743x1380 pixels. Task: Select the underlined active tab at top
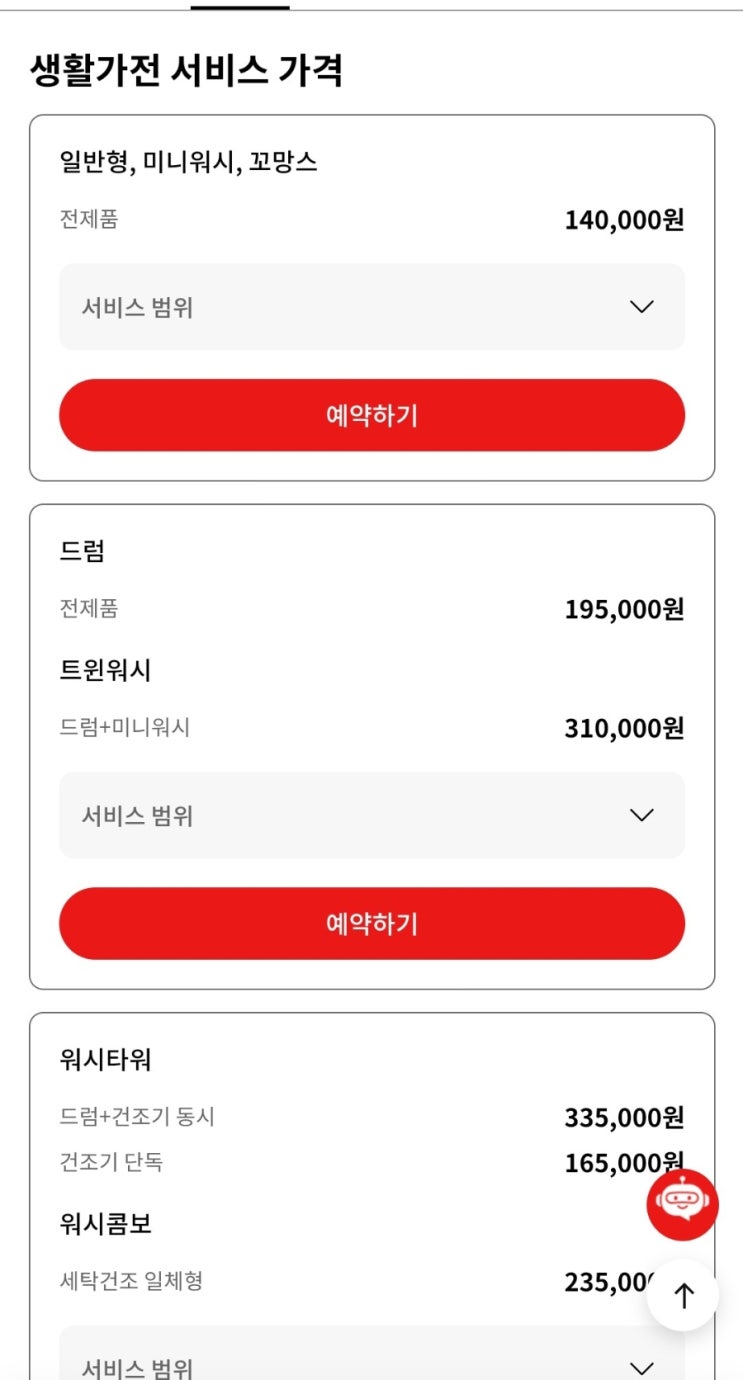point(240,6)
